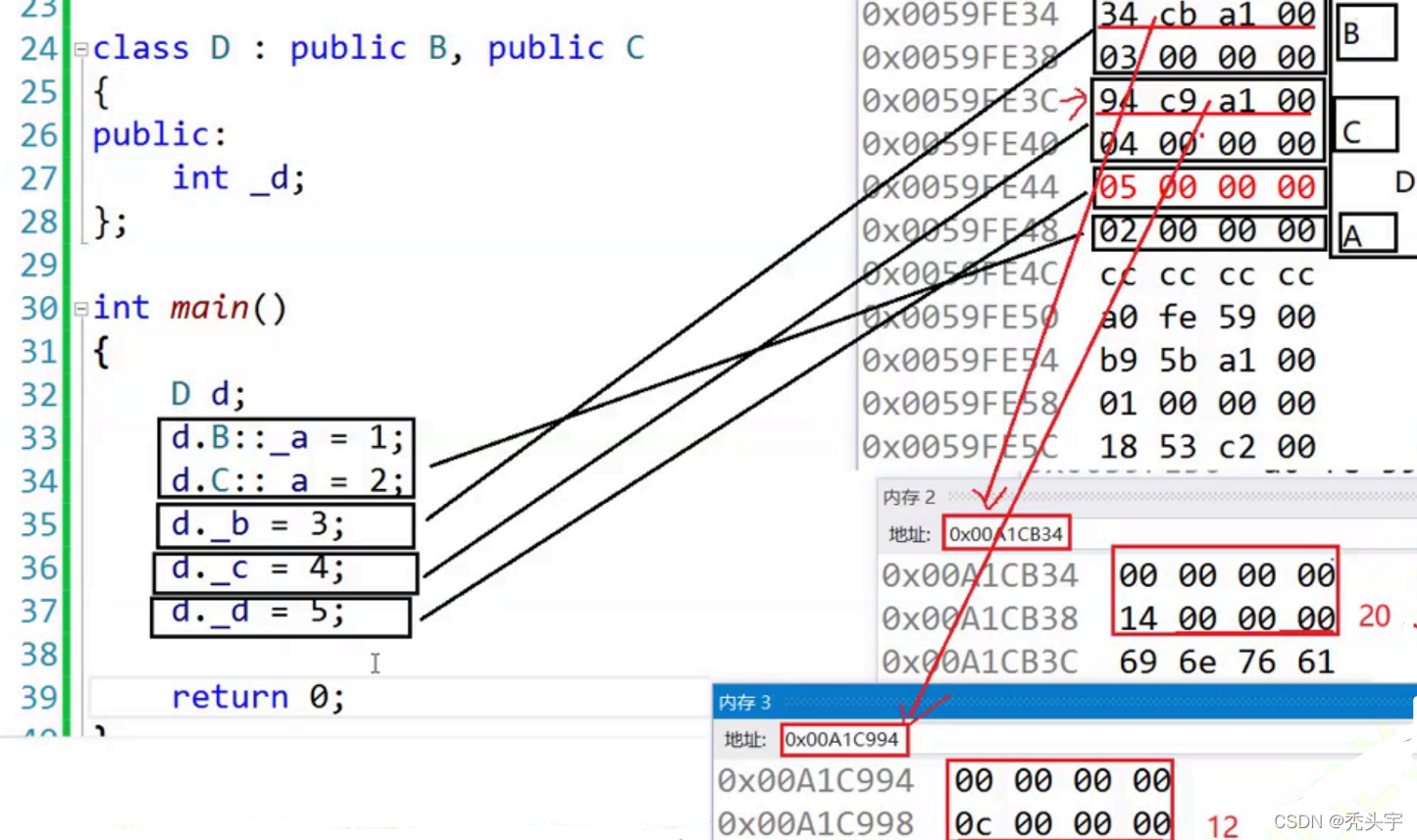Select memory bytes 'cc cc cc cc'
This screenshot has height=840, width=1417.
(x=1207, y=274)
